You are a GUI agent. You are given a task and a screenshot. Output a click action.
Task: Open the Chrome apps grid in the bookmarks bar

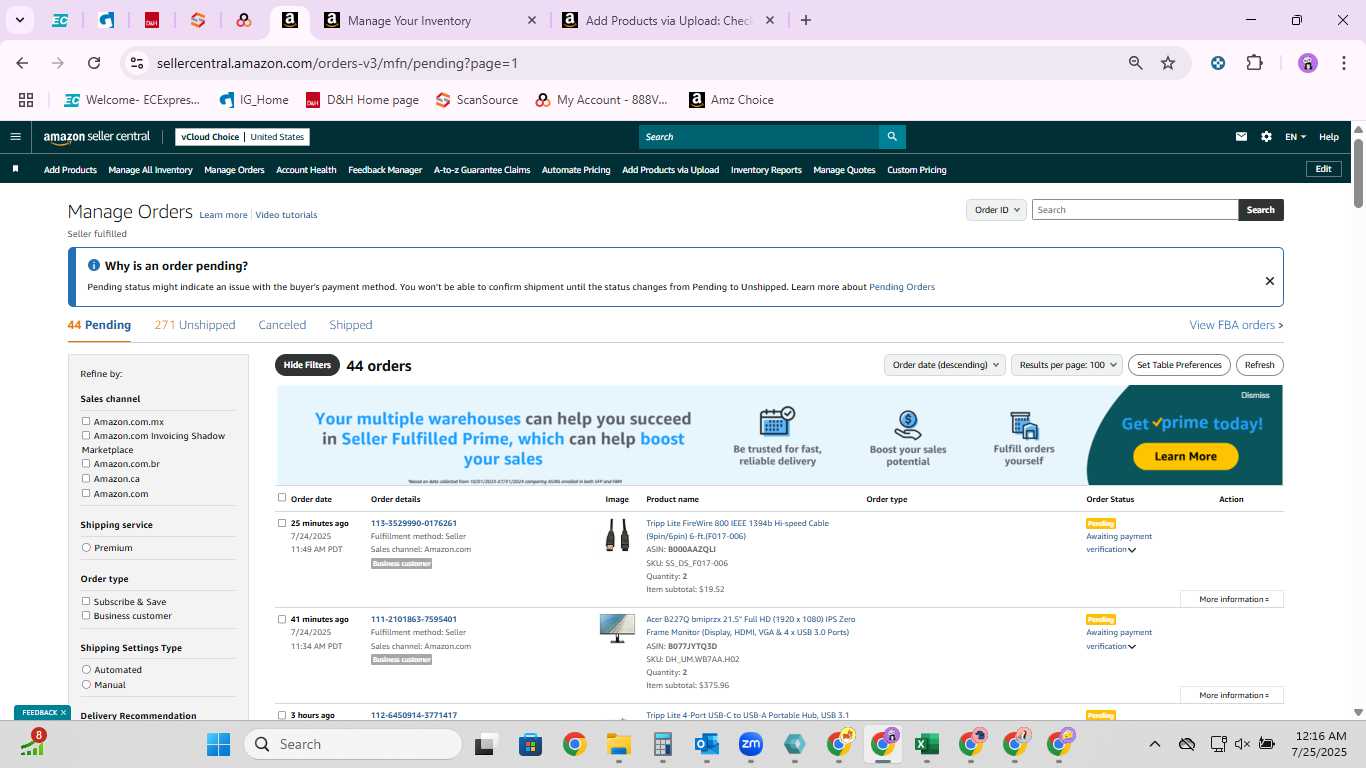(26, 100)
